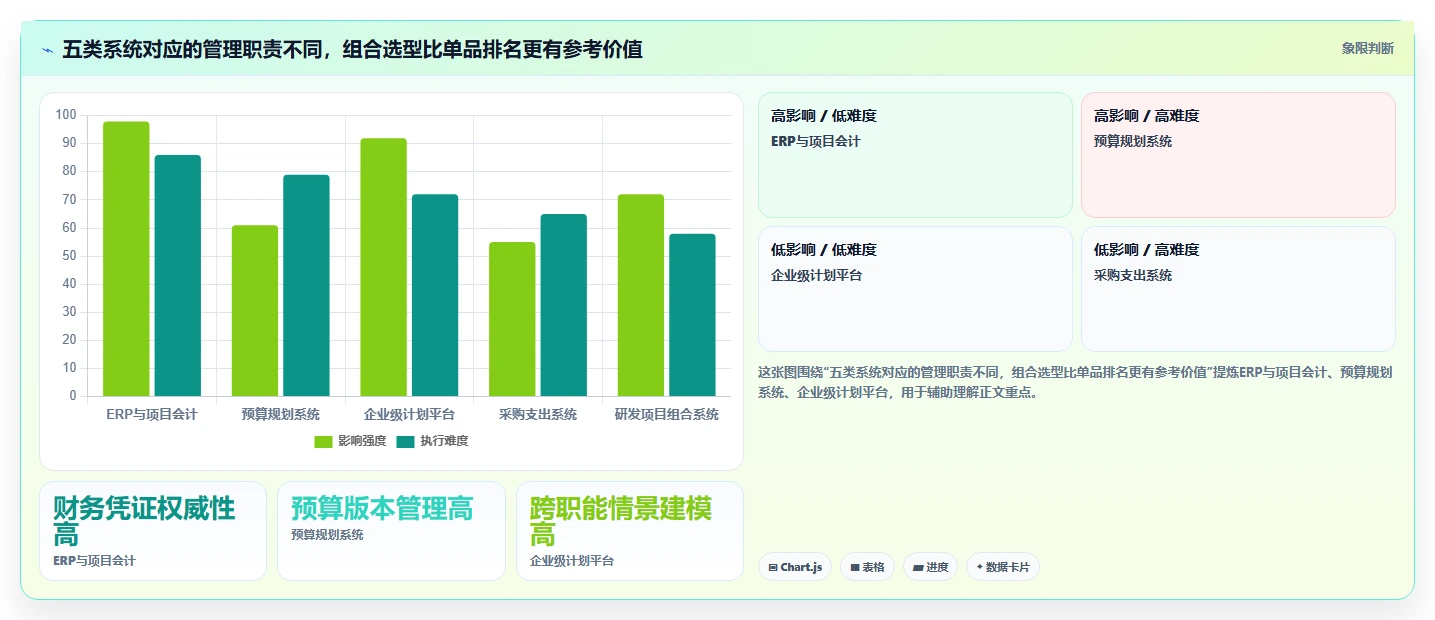
Task: Click the 采购支出系统 x-axis label
Action: coord(538,414)
